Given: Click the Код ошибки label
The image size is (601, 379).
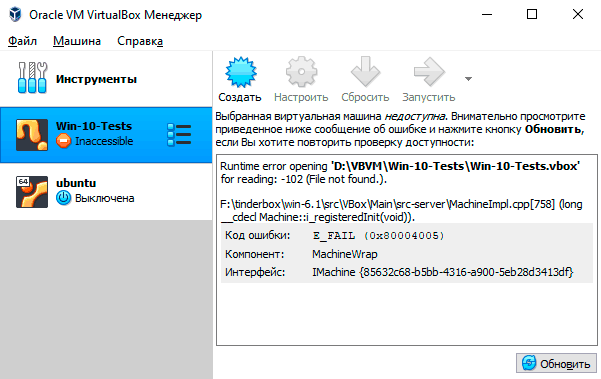Looking at the screenshot, I should (x=258, y=235).
